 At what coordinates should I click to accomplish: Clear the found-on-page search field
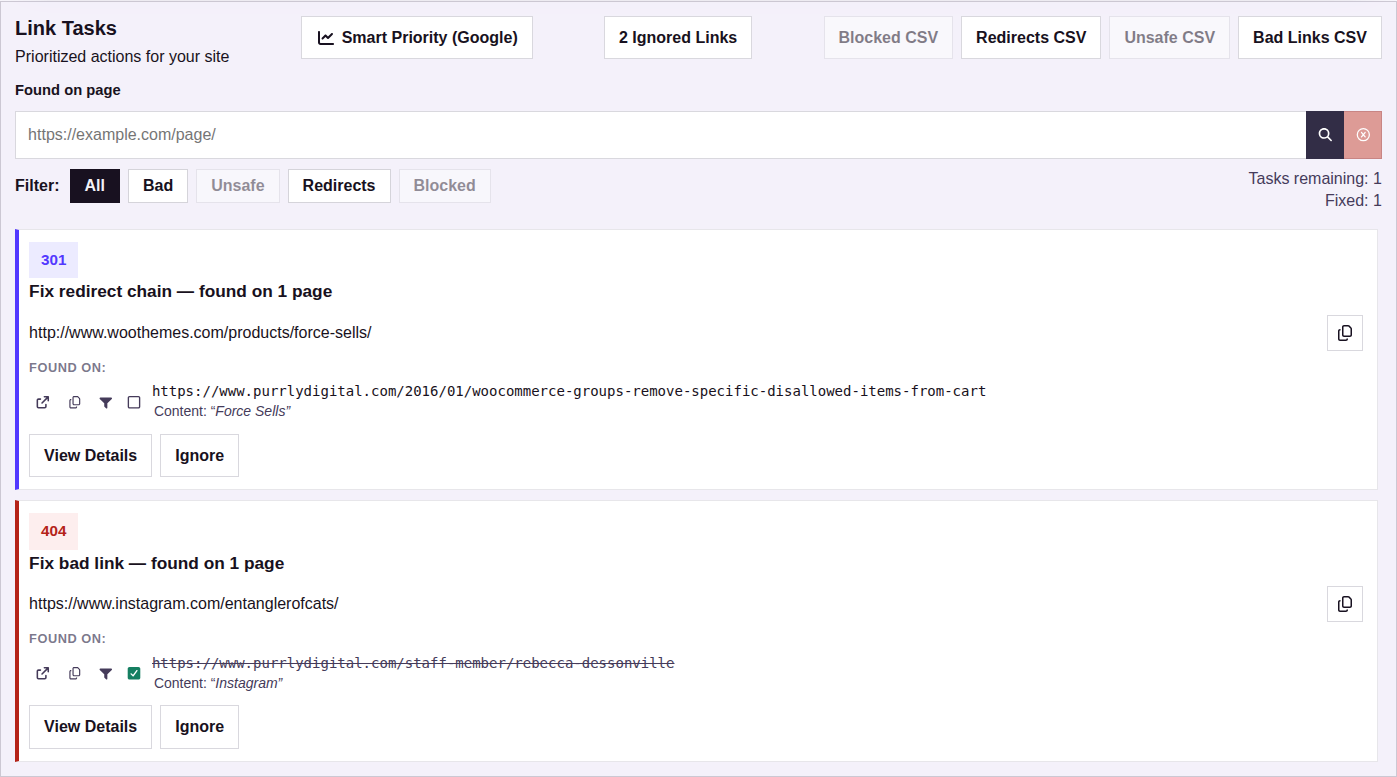[x=1363, y=135]
